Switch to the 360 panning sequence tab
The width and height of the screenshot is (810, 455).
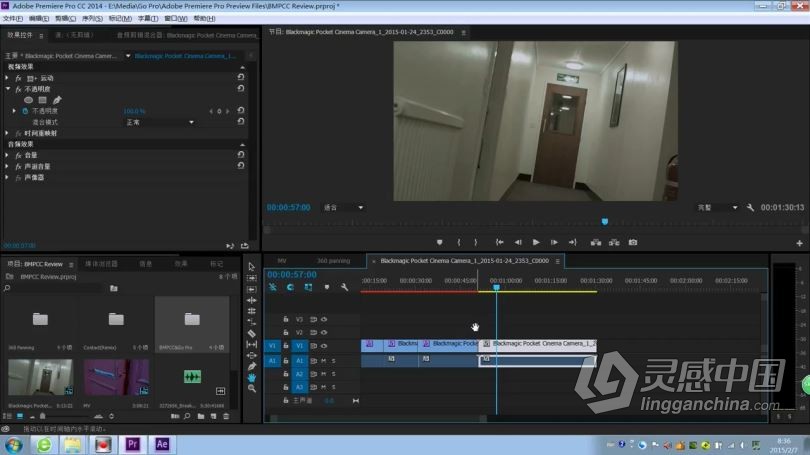333,261
